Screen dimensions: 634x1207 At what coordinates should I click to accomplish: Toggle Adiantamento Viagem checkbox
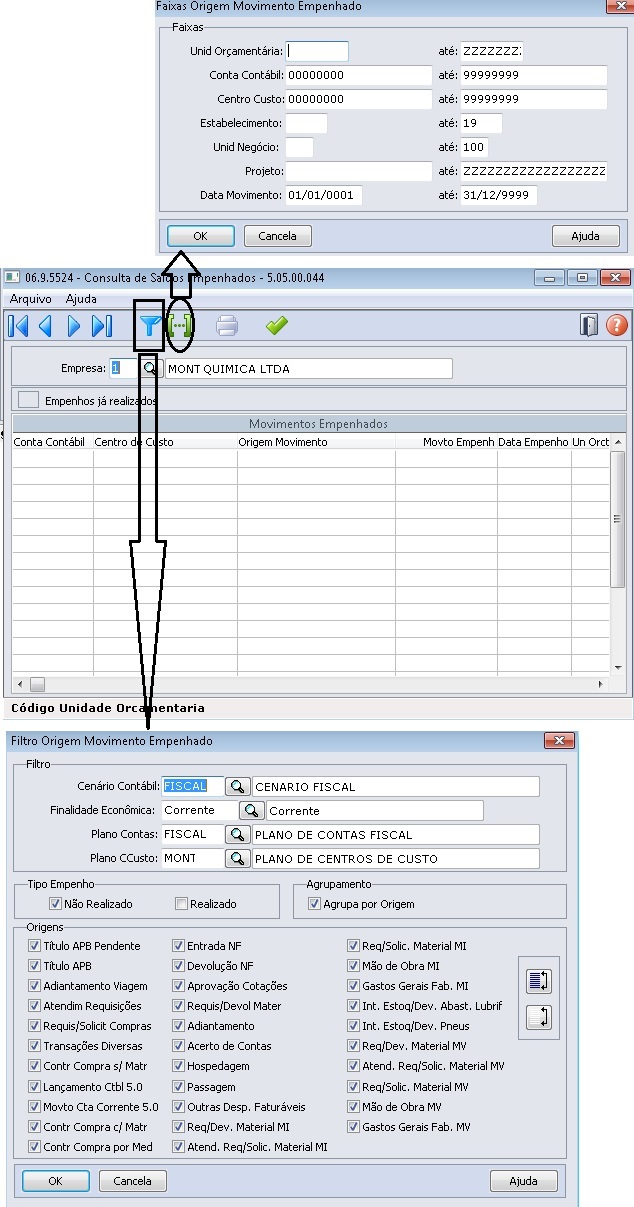click(x=35, y=986)
